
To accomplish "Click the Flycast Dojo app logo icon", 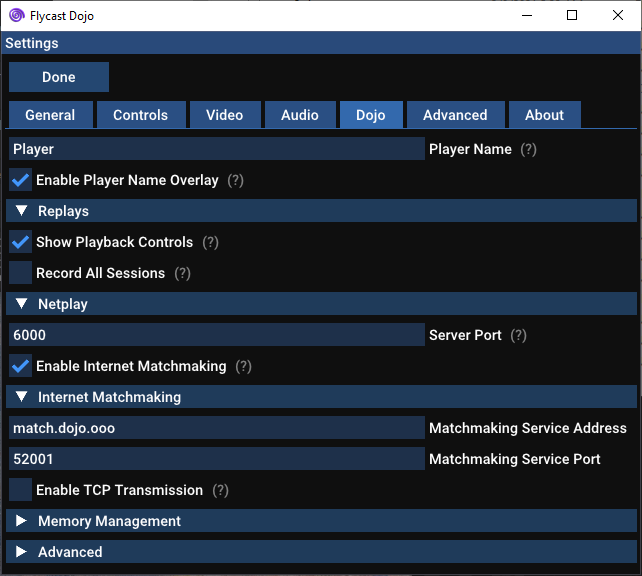I will 17,16.
